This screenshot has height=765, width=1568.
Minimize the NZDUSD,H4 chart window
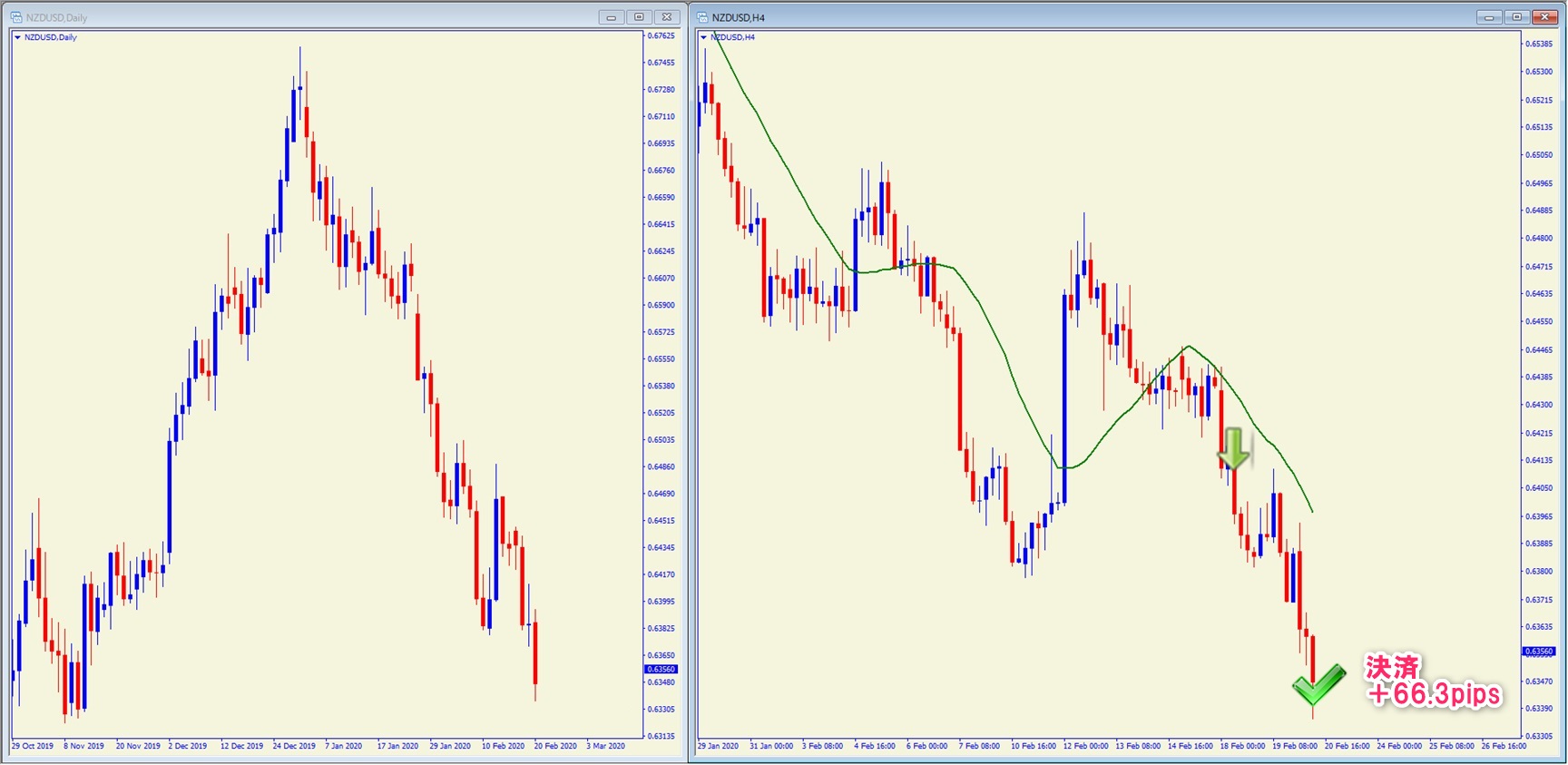(1489, 17)
